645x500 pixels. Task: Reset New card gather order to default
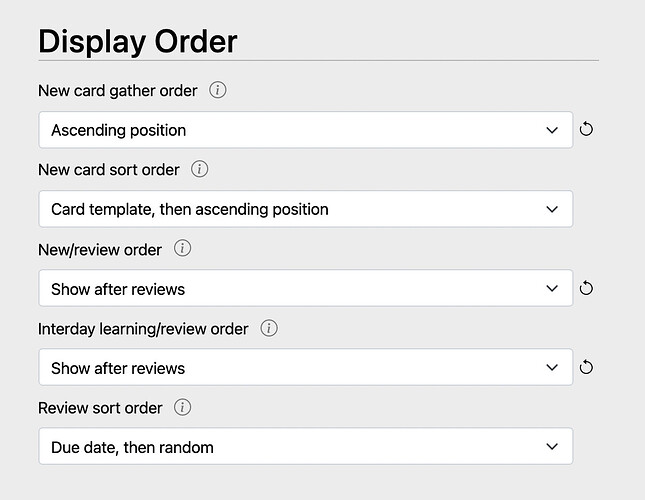[x=587, y=130]
